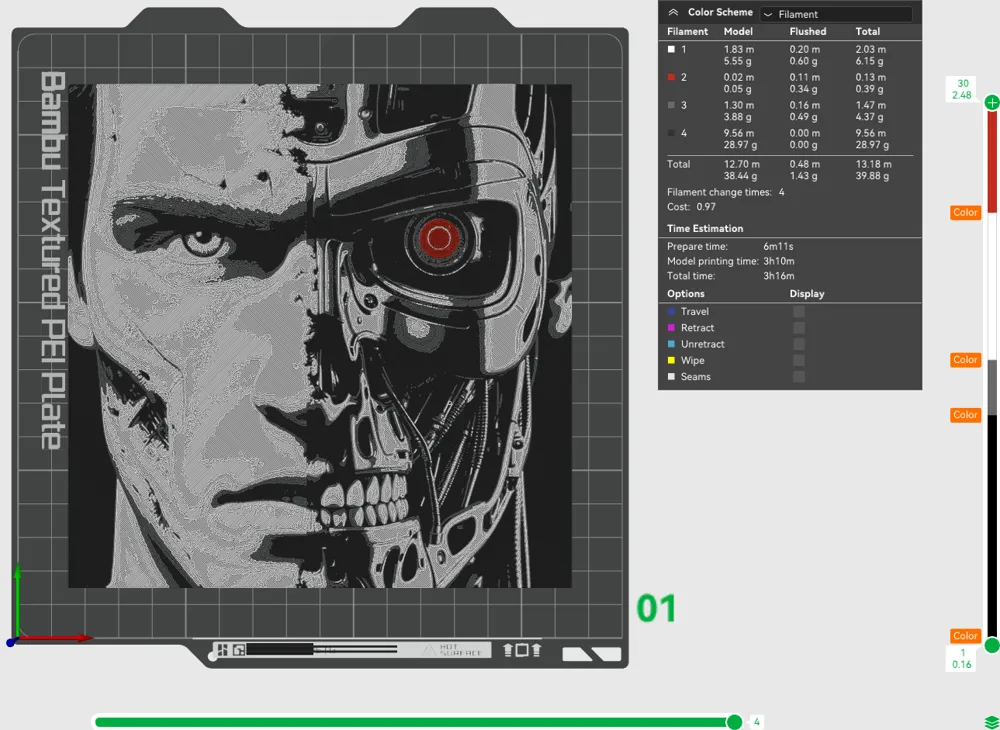Click the topmost orange Color marker on layer slider
Image resolution: width=1000 pixels, height=730 pixels.
coord(964,212)
